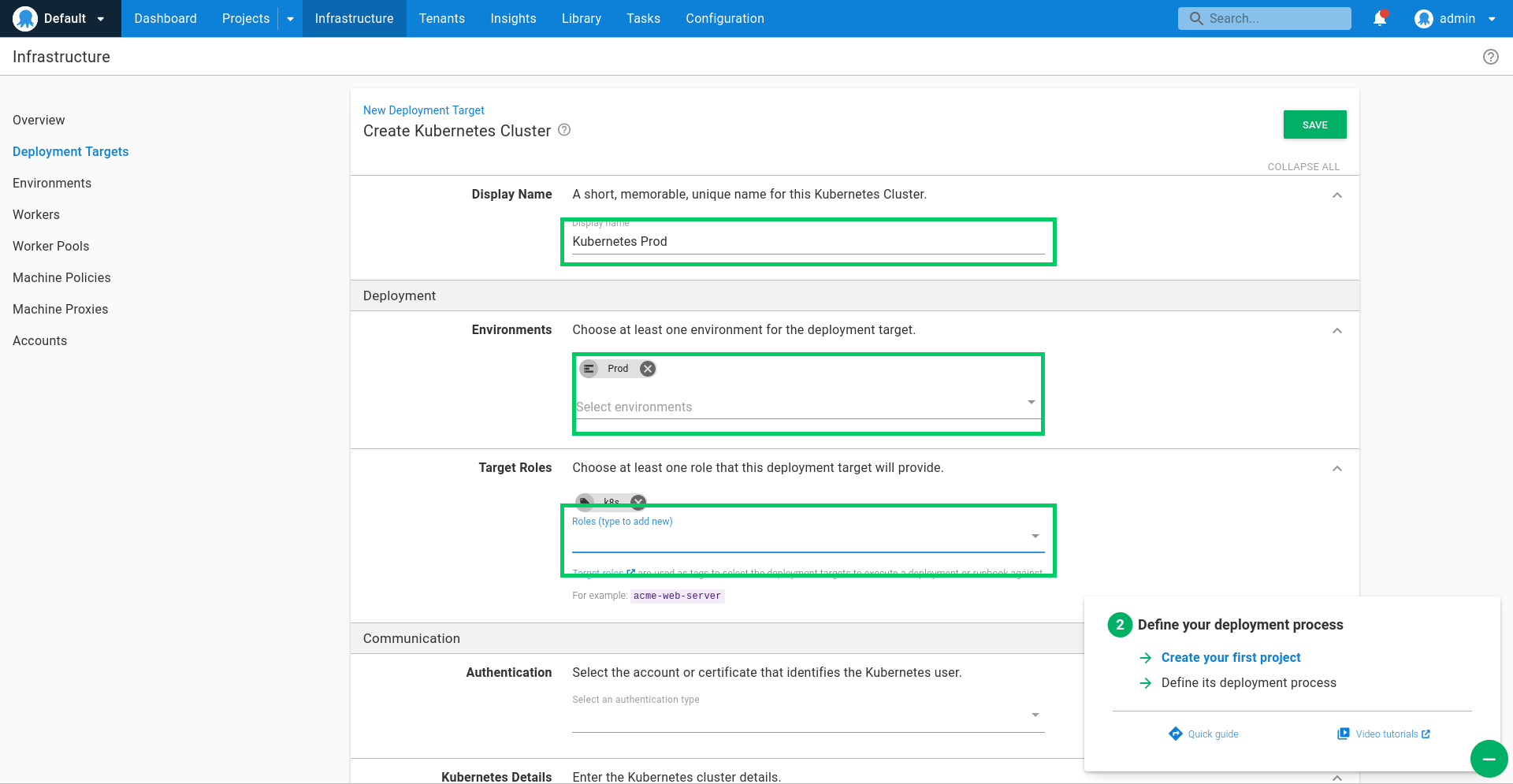Click the admin user avatar
This screenshot has height=784, width=1513.
click(1423, 18)
